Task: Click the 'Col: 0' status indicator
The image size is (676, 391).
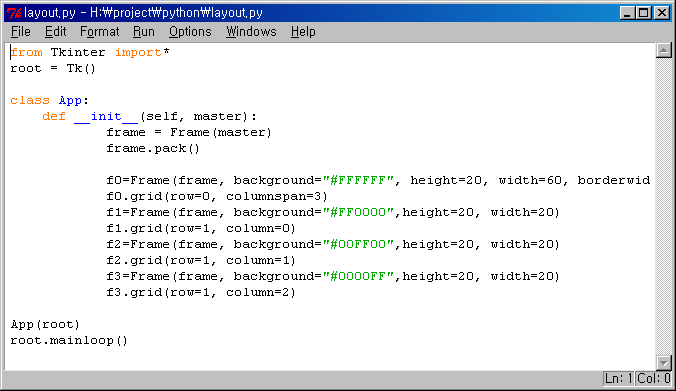Action: point(654,378)
